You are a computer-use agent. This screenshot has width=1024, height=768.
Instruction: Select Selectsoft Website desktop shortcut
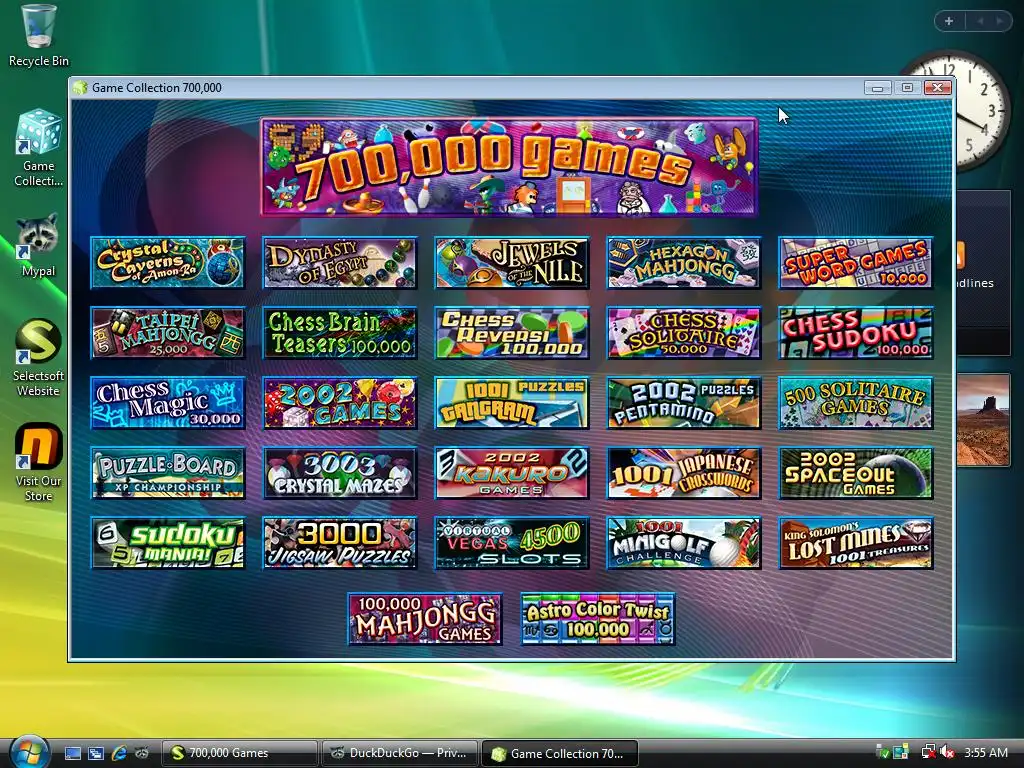pos(38,358)
